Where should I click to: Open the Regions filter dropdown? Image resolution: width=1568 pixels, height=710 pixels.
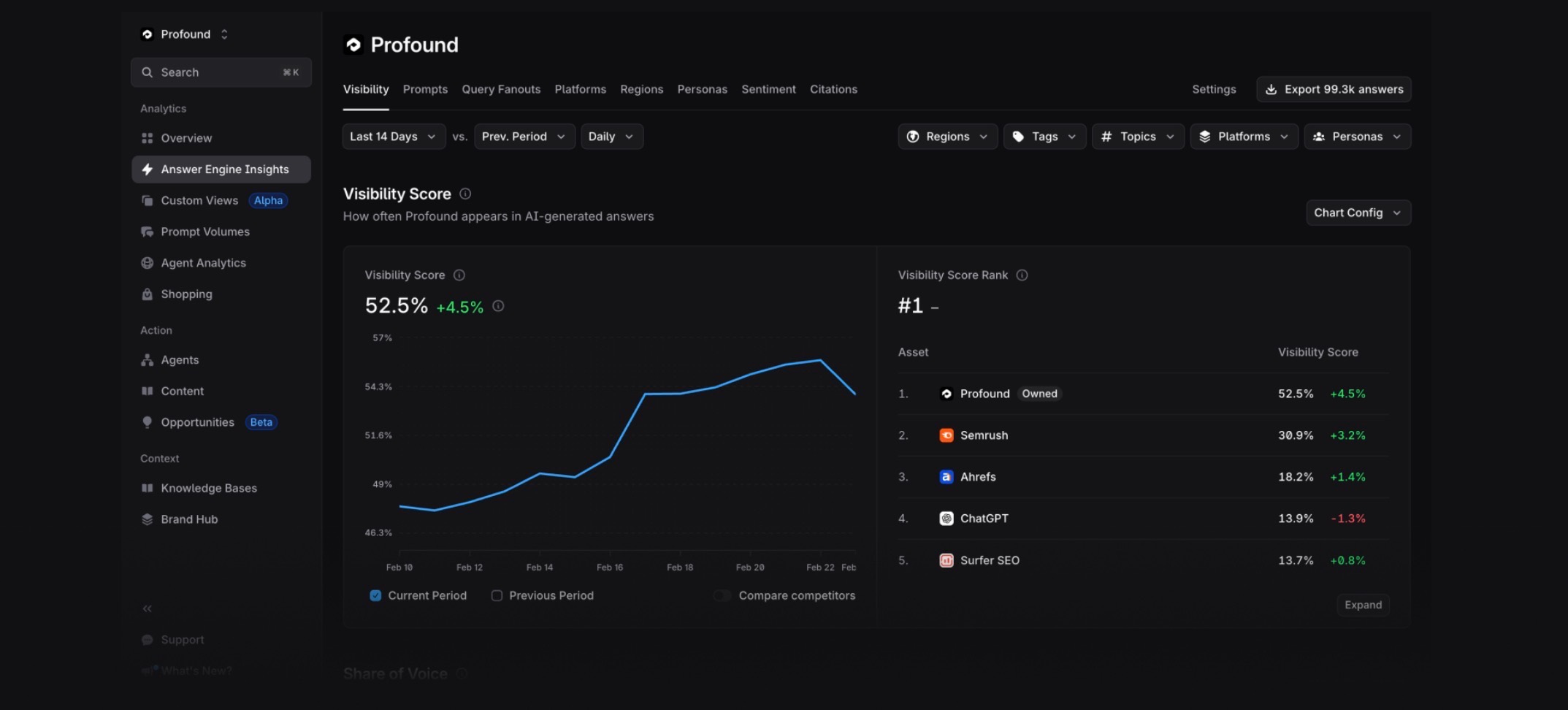pyautogui.click(x=947, y=137)
